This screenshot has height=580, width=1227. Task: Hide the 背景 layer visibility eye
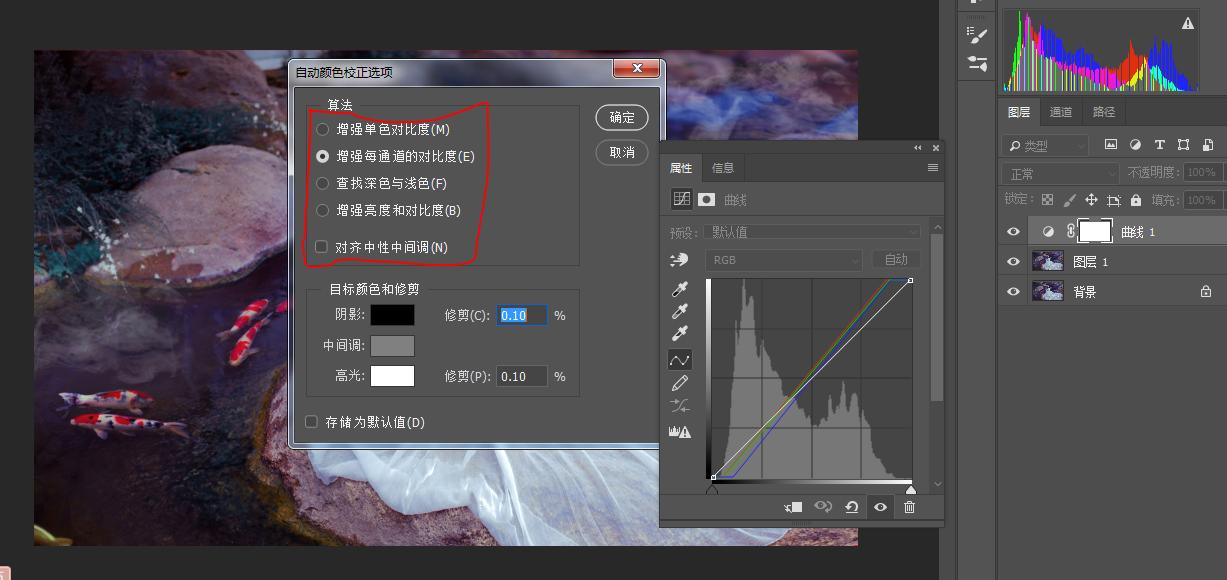tap(1012, 291)
